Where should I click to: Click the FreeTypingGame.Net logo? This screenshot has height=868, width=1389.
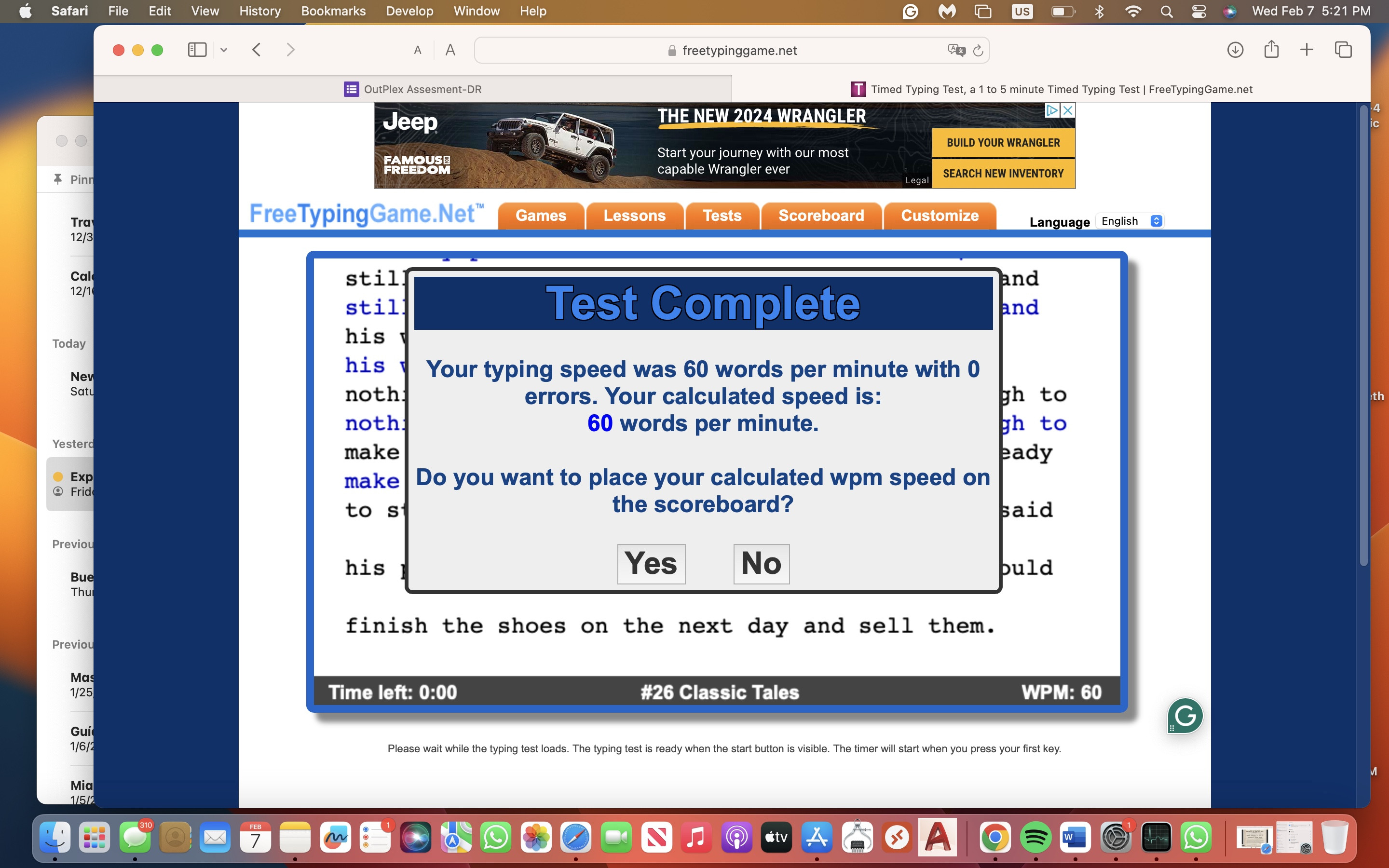(x=366, y=214)
